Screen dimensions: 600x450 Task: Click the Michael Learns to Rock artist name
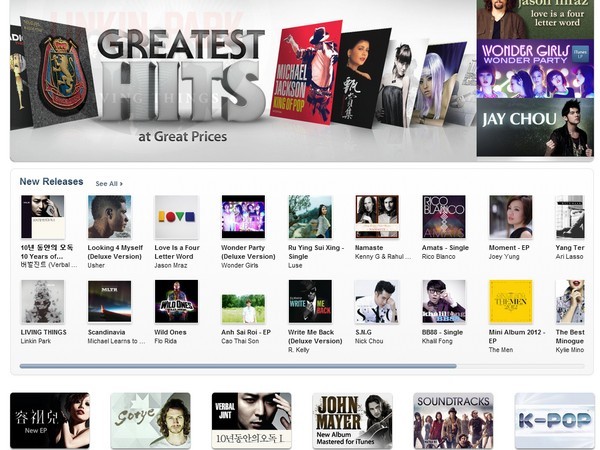pyautogui.click(x=116, y=341)
